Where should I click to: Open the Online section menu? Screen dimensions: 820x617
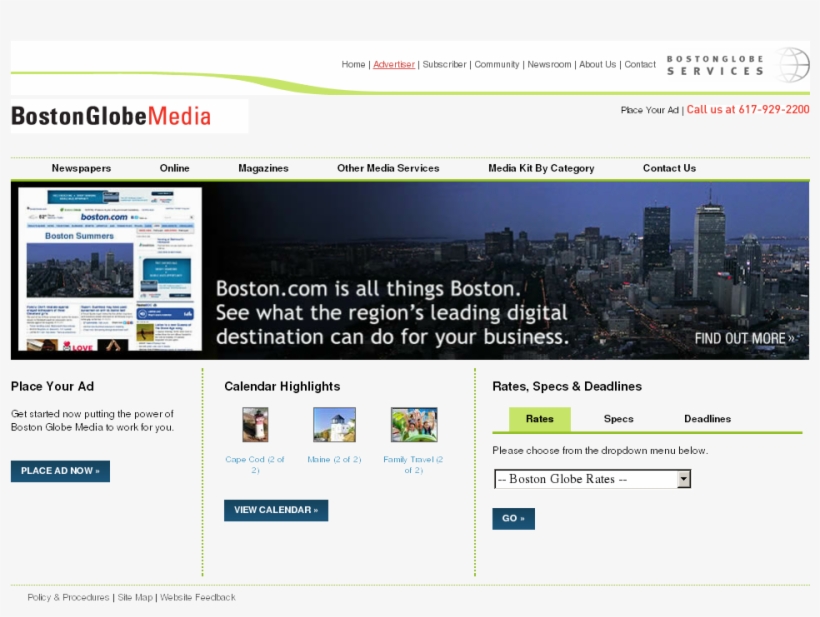[x=174, y=168]
